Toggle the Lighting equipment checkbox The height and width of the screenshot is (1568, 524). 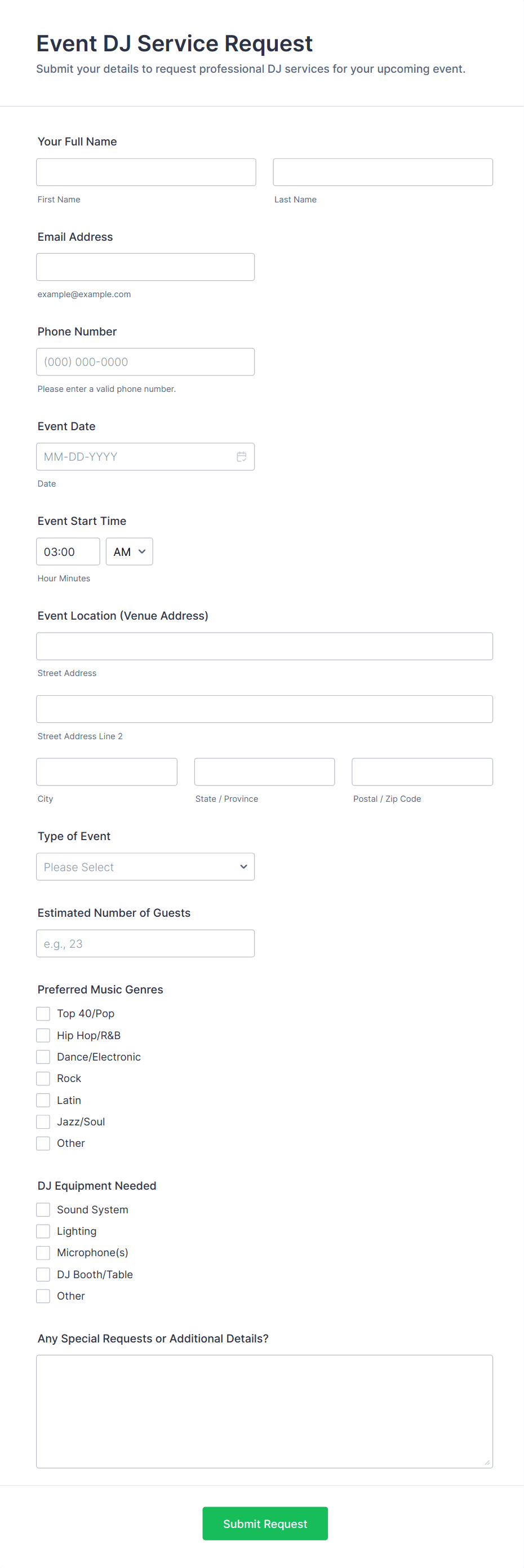click(43, 1231)
